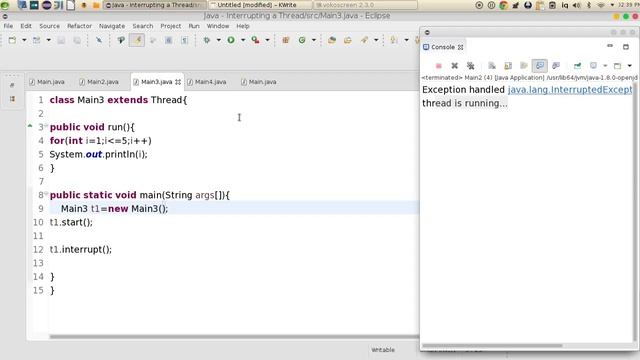Open Display Selected Console dropdown arrow

(x=605, y=66)
